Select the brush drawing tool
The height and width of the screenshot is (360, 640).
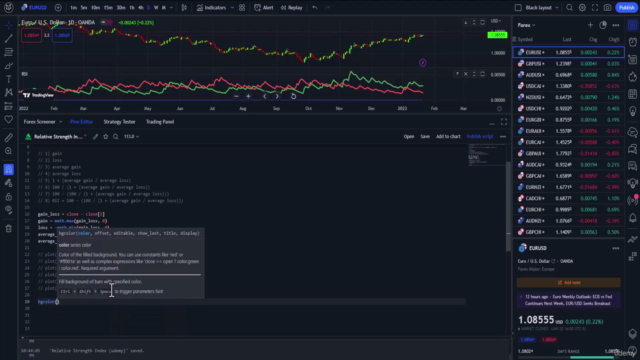[9, 66]
